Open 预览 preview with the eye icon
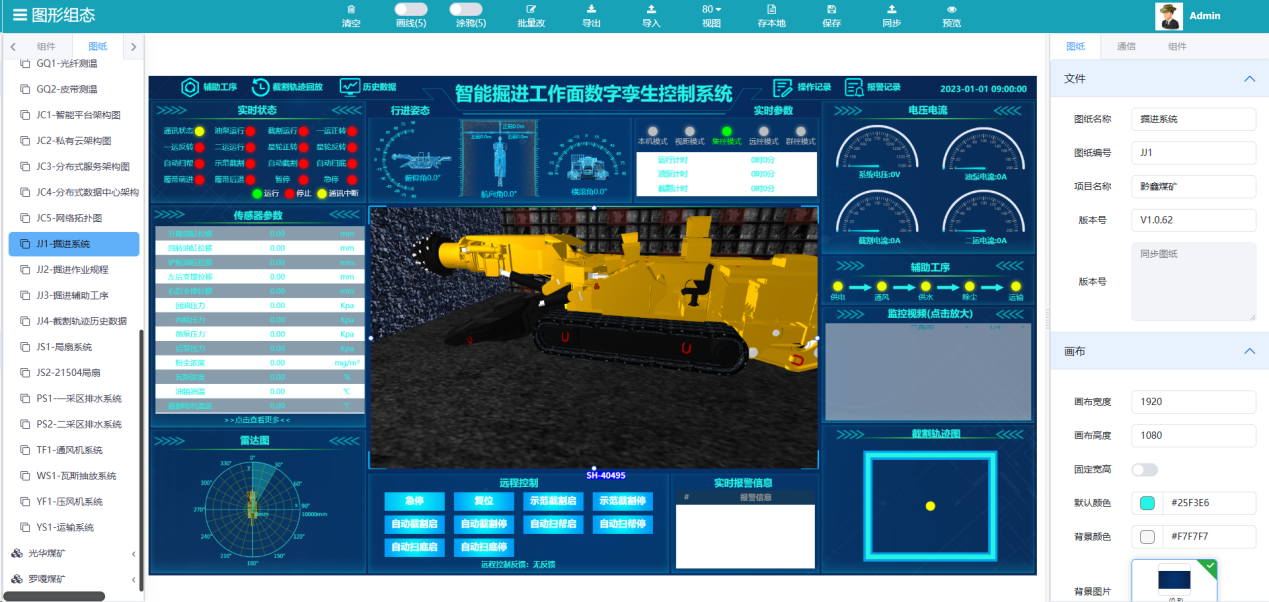This screenshot has width=1269, height=602. [951, 9]
